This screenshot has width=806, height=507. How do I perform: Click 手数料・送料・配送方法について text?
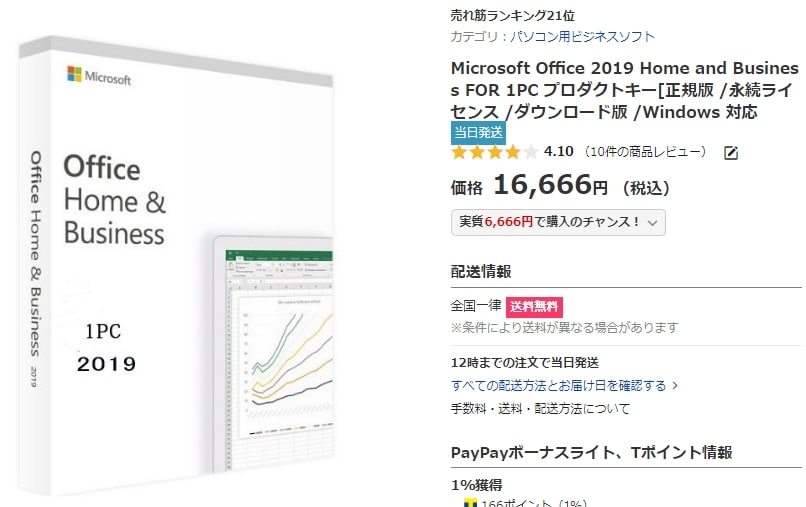point(541,408)
